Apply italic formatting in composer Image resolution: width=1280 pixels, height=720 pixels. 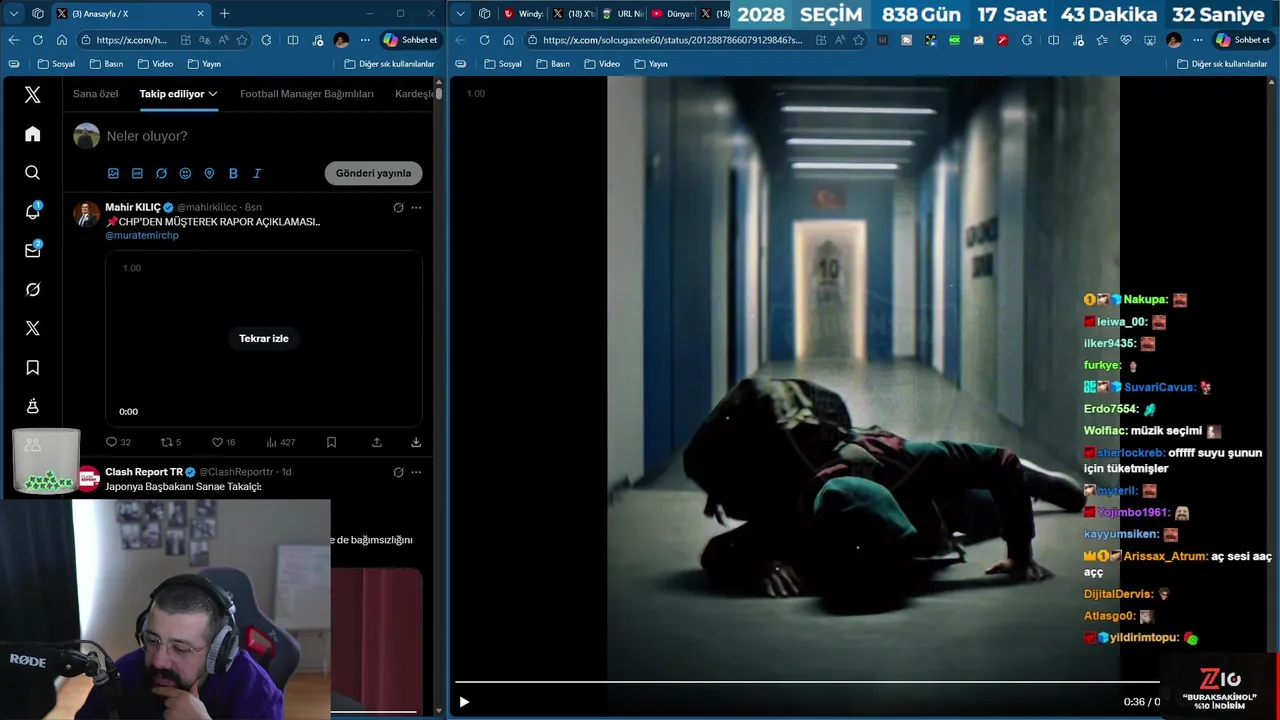257,173
